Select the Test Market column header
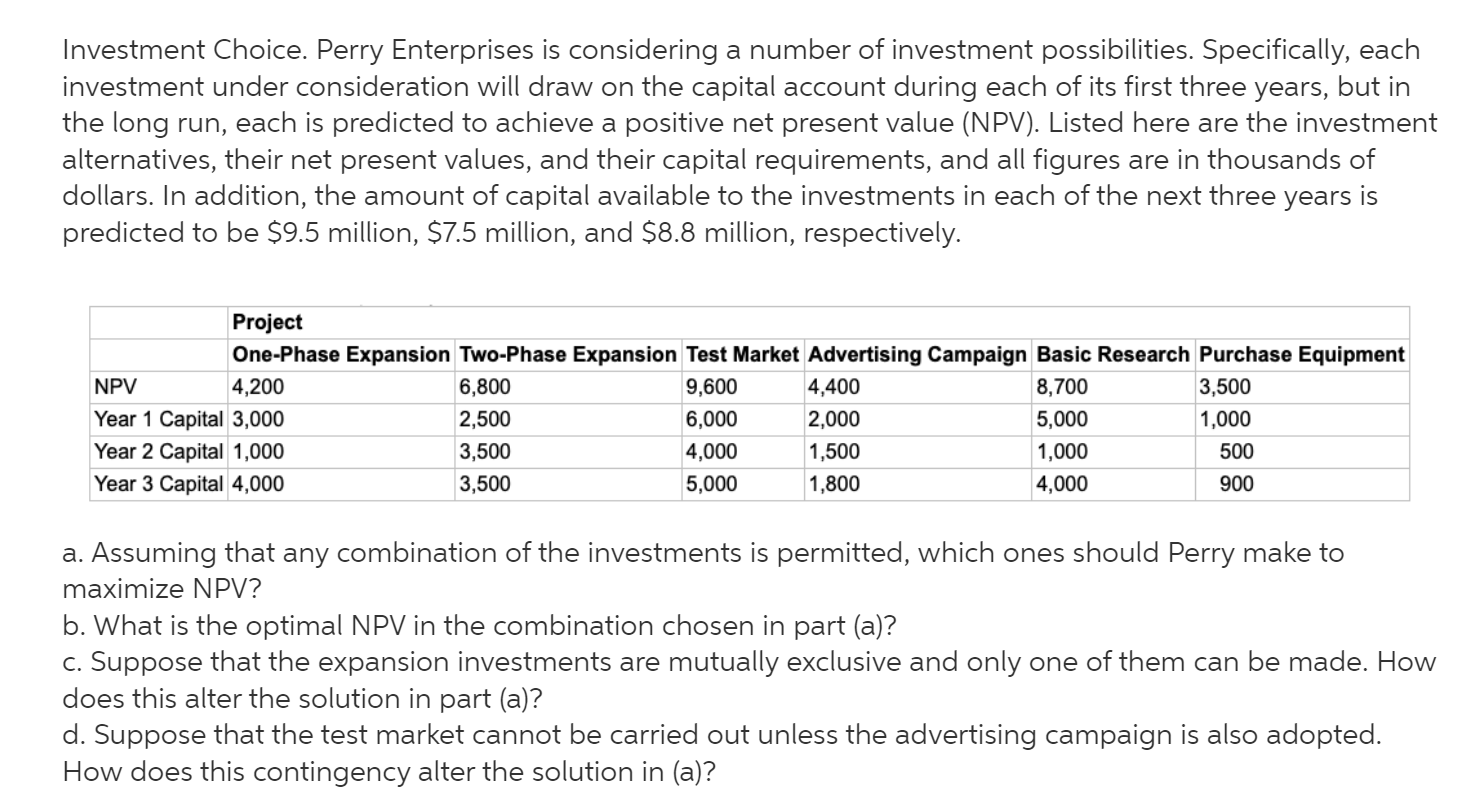The height and width of the screenshot is (804, 1463). pos(742,355)
